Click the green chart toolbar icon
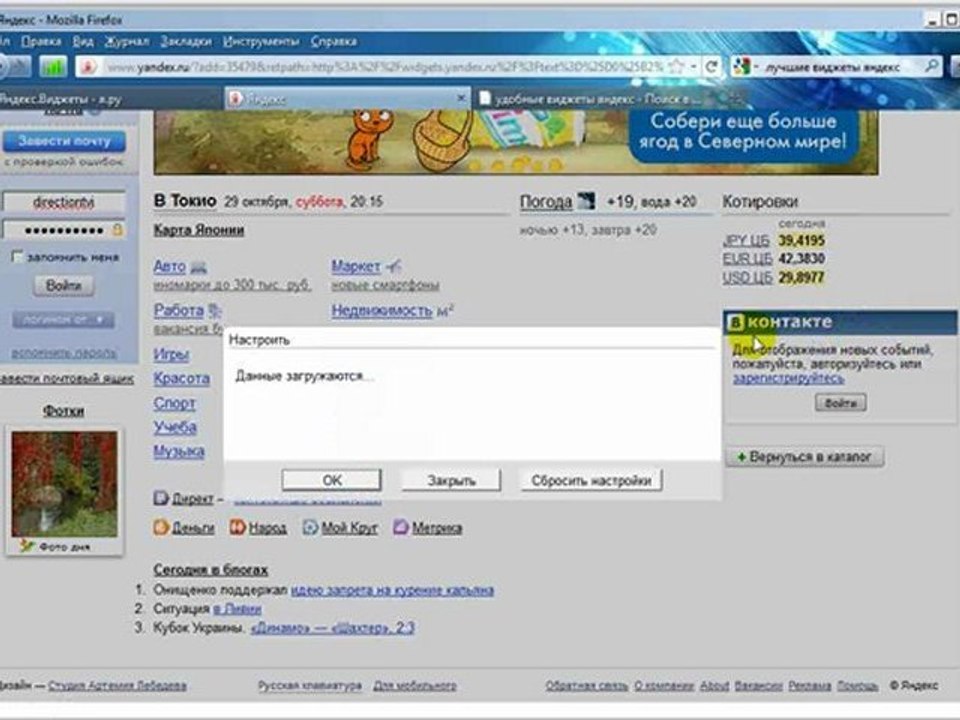 click(x=53, y=67)
